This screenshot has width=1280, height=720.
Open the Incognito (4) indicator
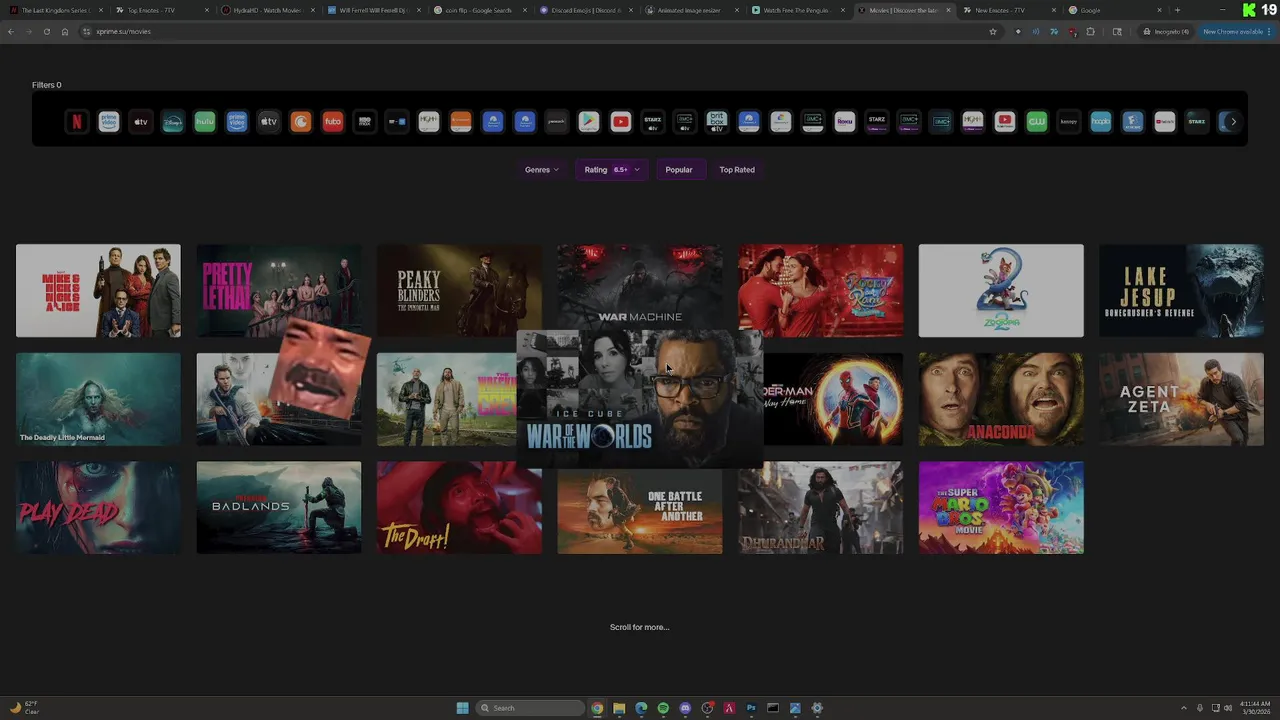click(x=1166, y=31)
